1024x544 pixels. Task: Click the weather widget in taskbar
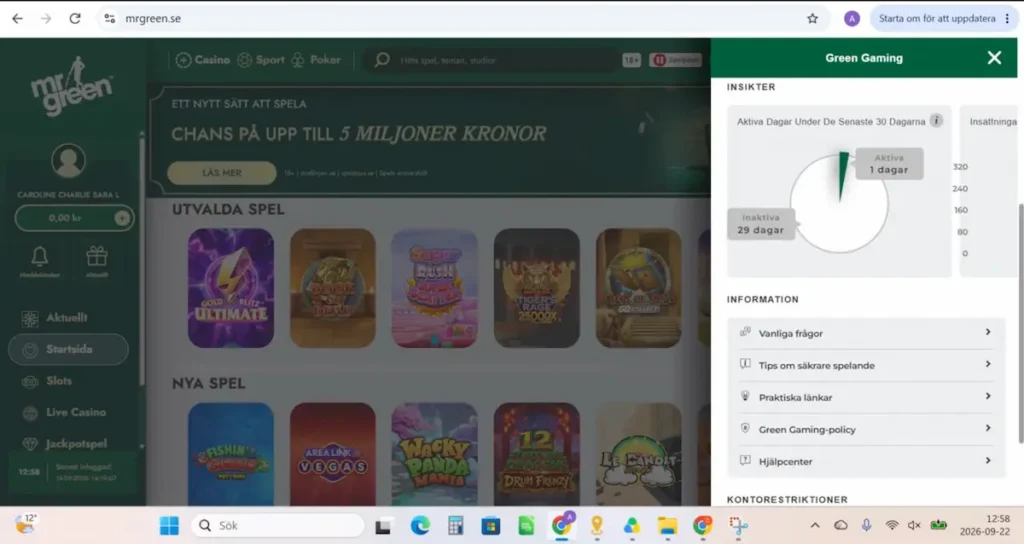point(25,524)
